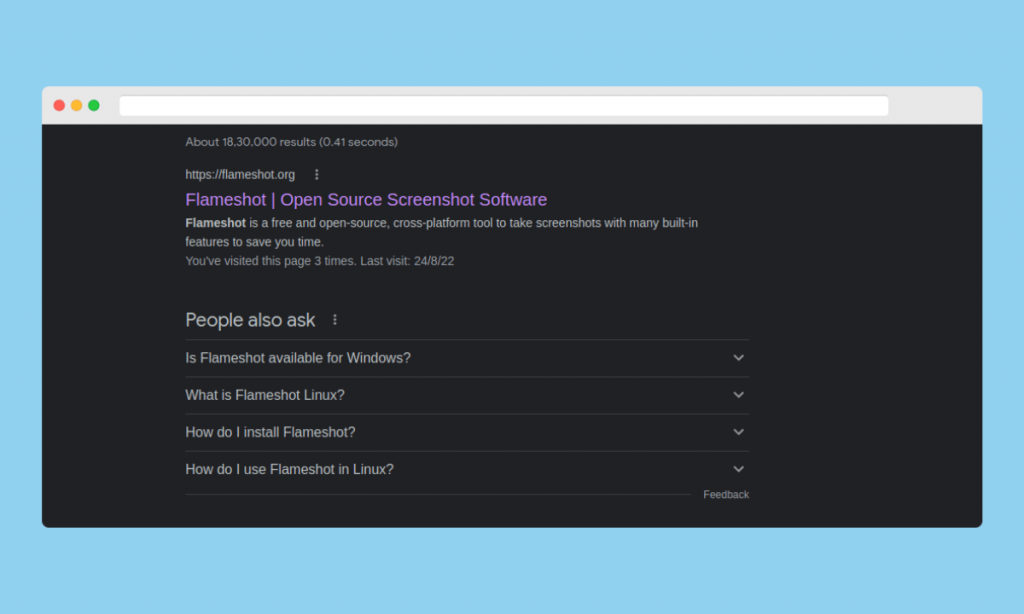
Task: Select the "How do I install Flameshot?" question text
Action: click(x=270, y=432)
